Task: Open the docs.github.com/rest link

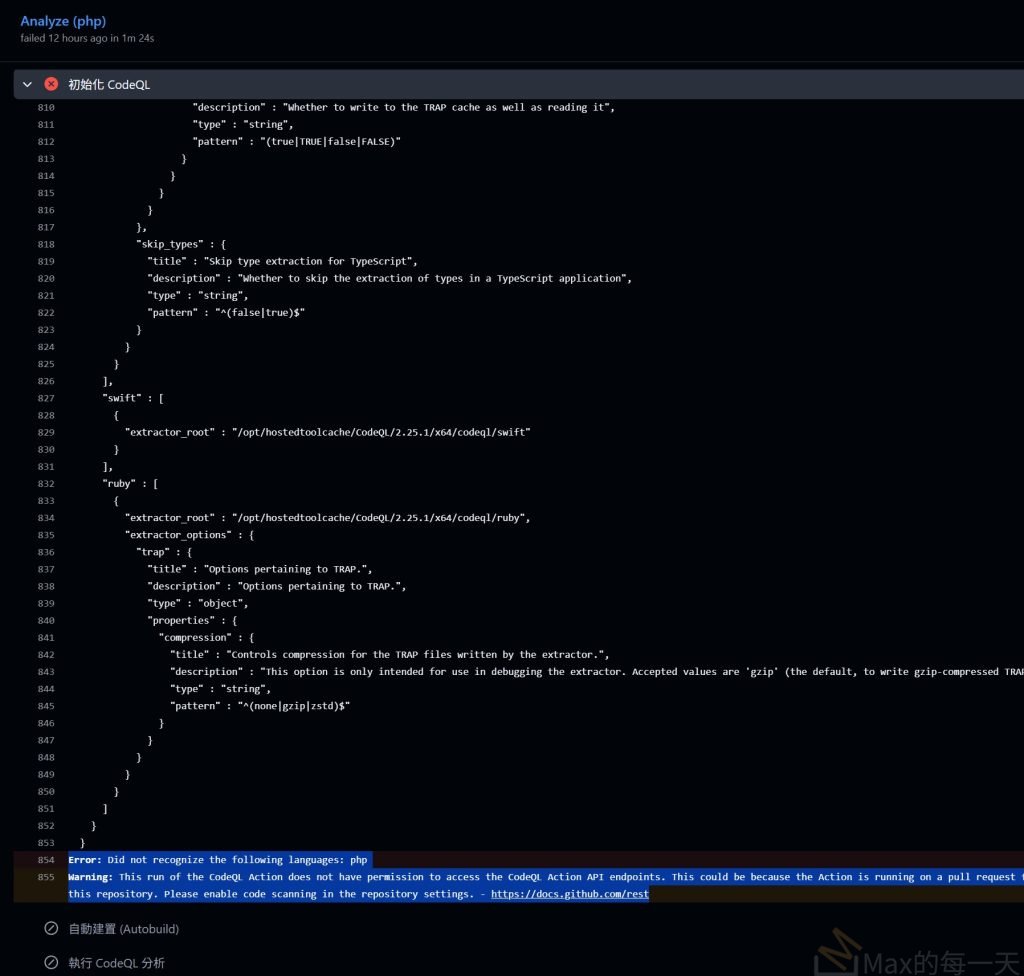Action: [x=569, y=894]
